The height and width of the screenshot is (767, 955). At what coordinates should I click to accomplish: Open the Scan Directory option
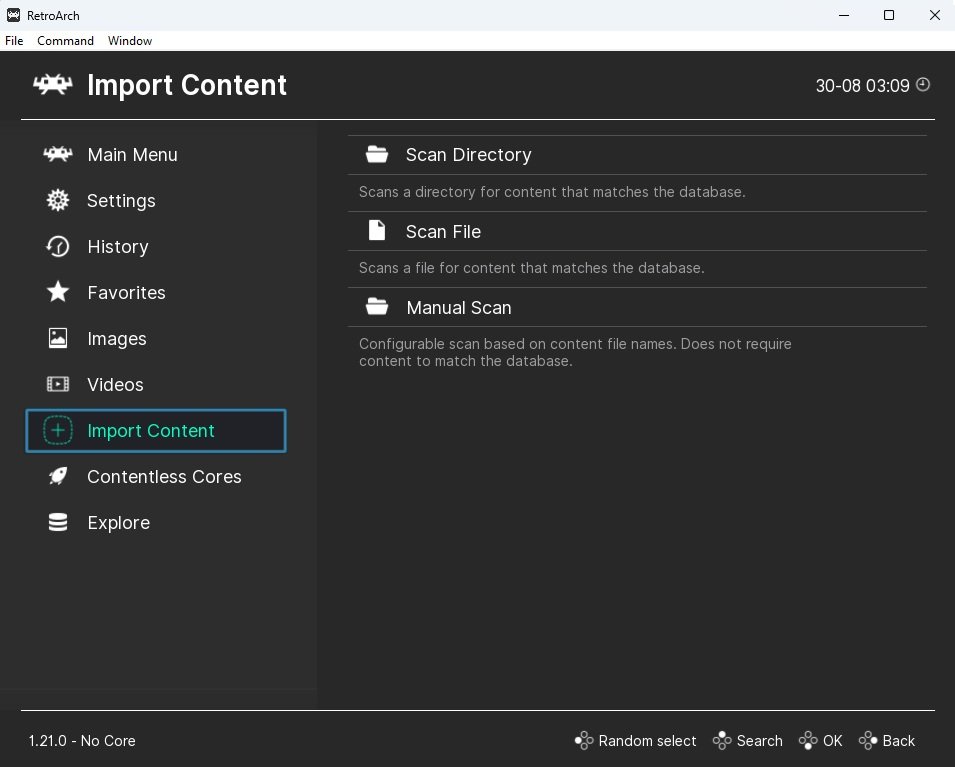point(637,155)
